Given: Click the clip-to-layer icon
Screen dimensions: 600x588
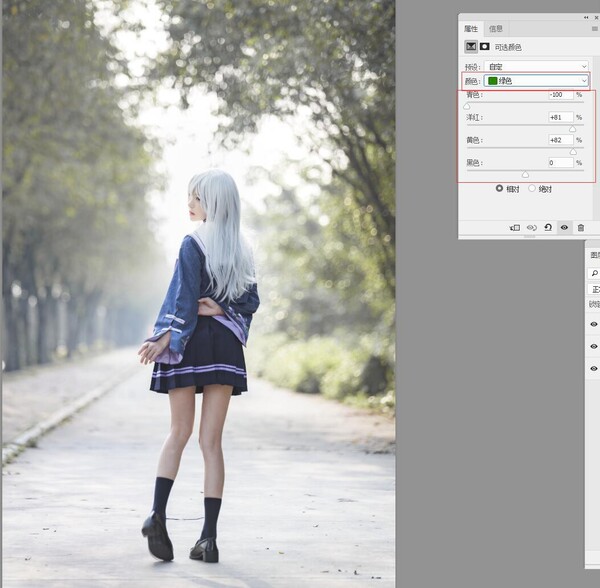Looking at the screenshot, I should [515, 228].
